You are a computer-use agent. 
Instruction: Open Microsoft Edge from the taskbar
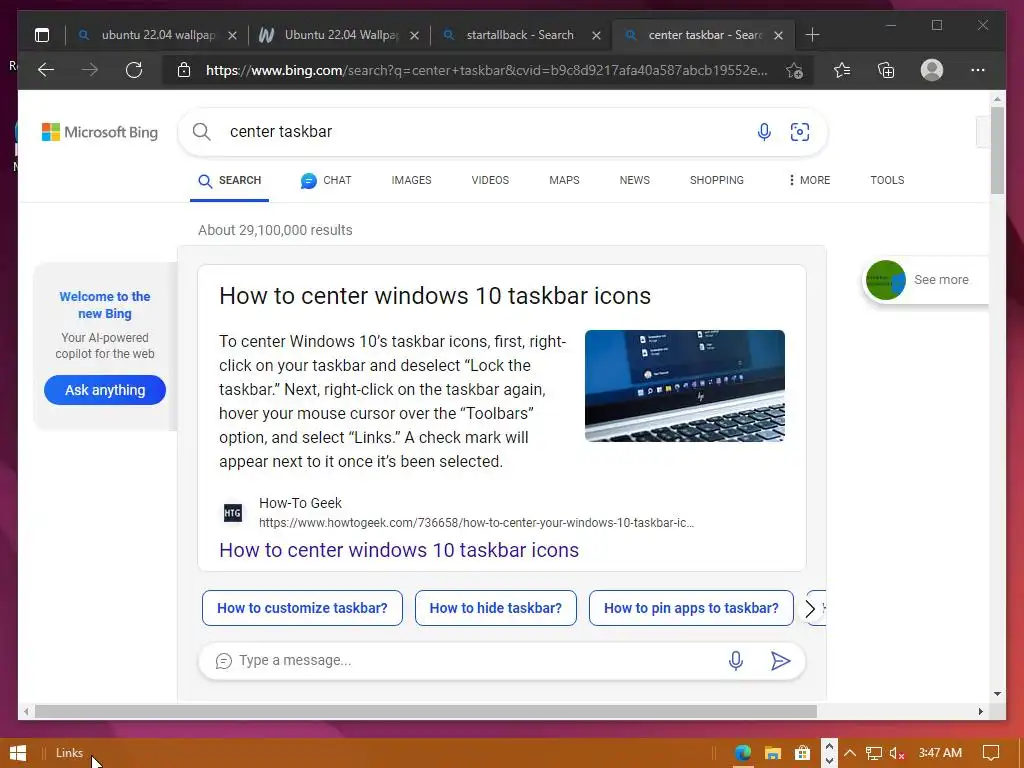pyautogui.click(x=743, y=753)
